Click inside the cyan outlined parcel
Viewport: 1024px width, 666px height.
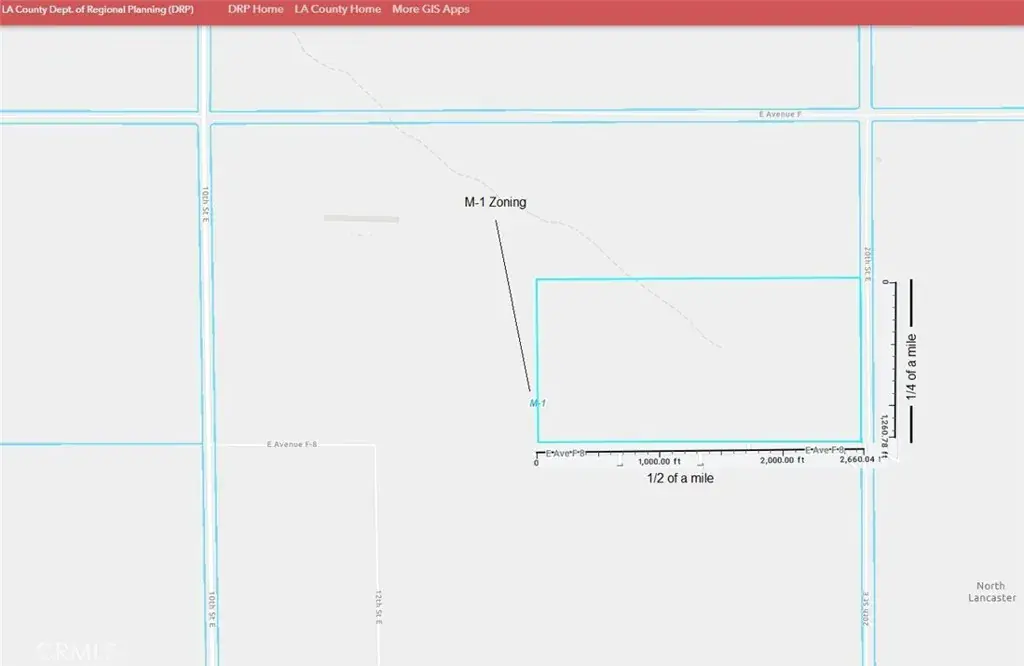(698, 360)
